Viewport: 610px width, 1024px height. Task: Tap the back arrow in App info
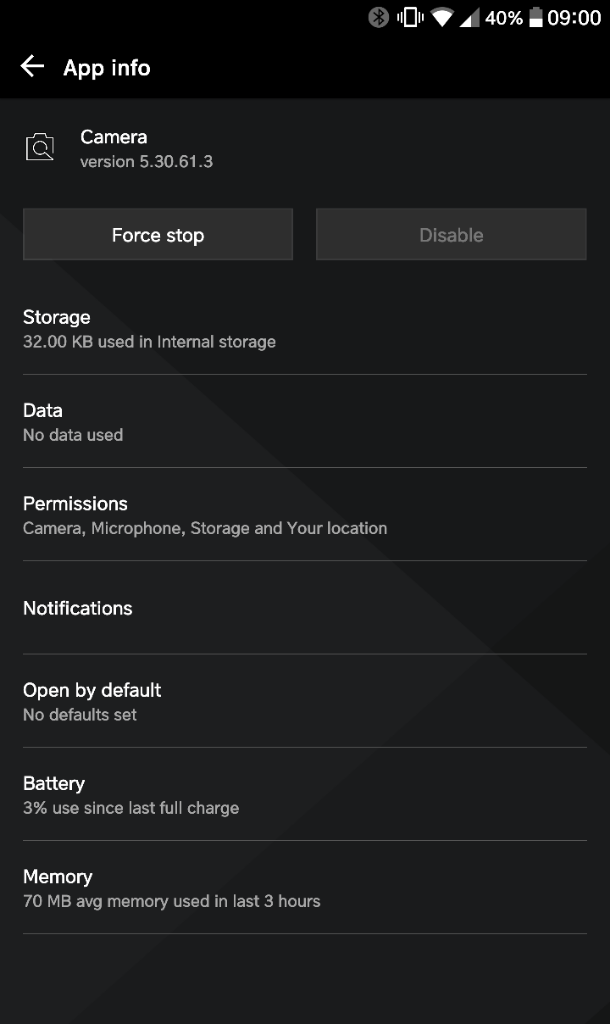pyautogui.click(x=32, y=66)
